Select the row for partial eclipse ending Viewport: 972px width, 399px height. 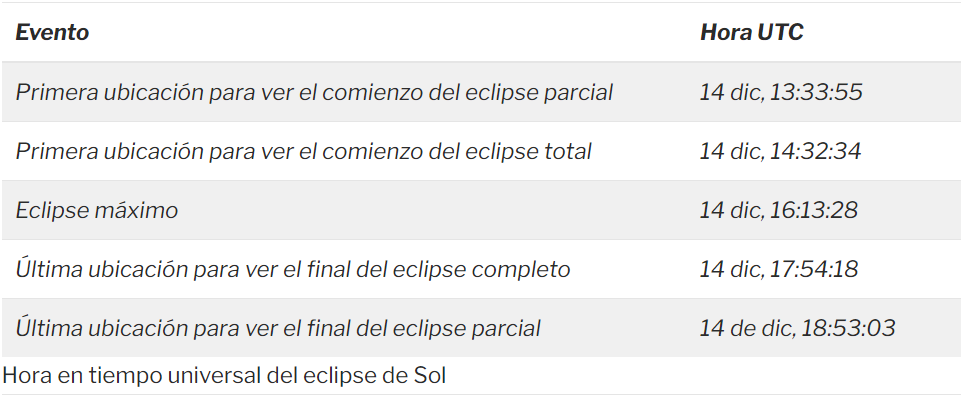pyautogui.click(x=481, y=328)
